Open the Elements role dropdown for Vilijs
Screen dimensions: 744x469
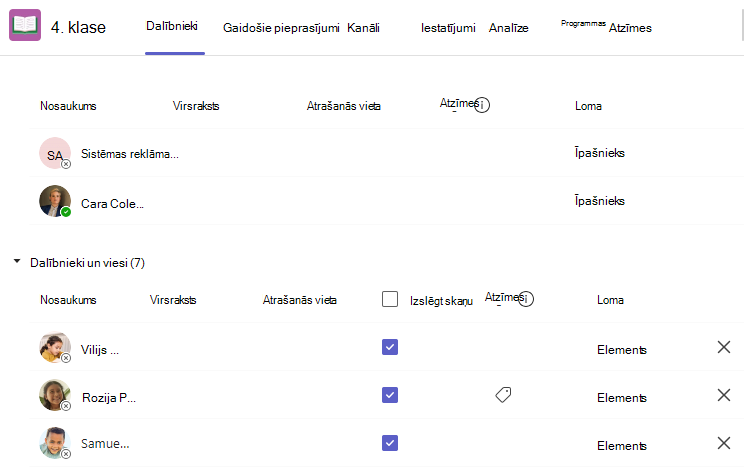coord(622,350)
